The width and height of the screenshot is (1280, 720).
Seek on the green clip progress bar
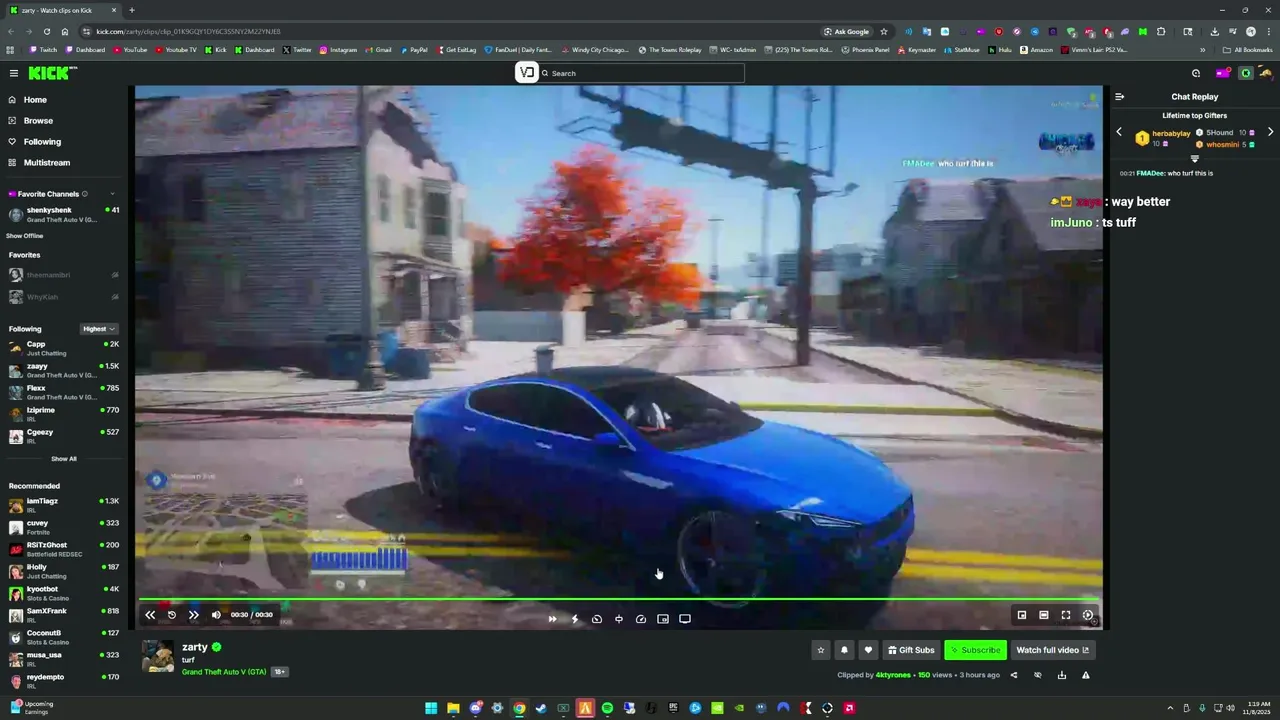coord(619,600)
